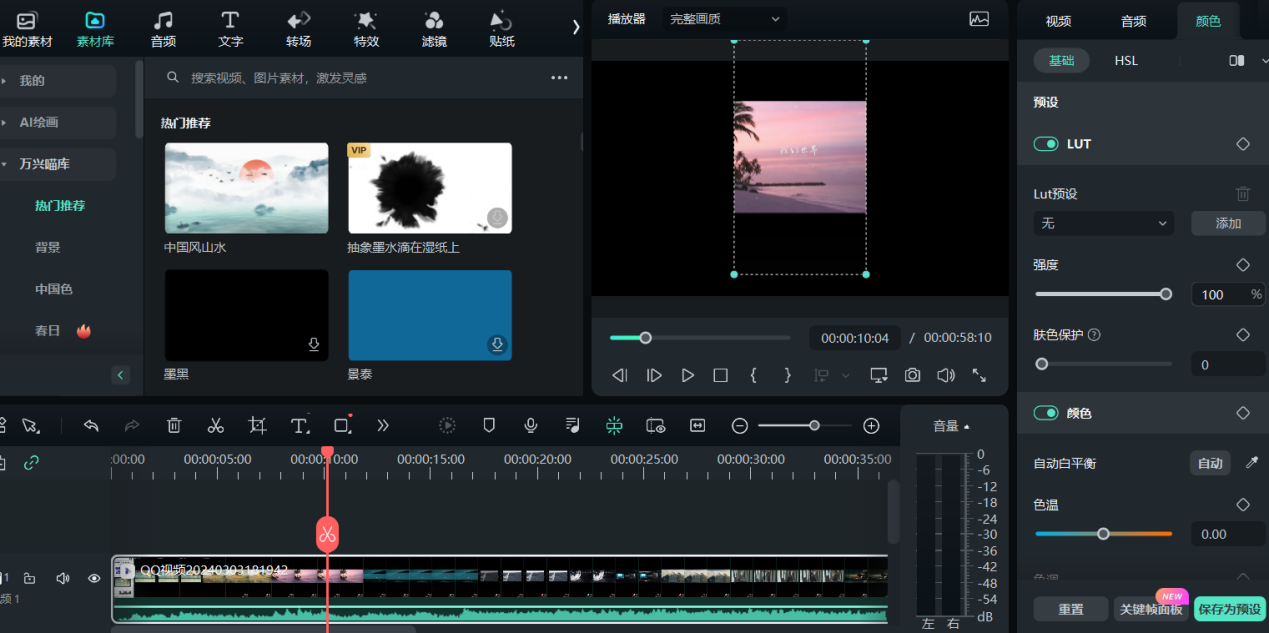Click the undo arrow in timeline toolbar
The image size is (1269, 633).
[x=91, y=426]
